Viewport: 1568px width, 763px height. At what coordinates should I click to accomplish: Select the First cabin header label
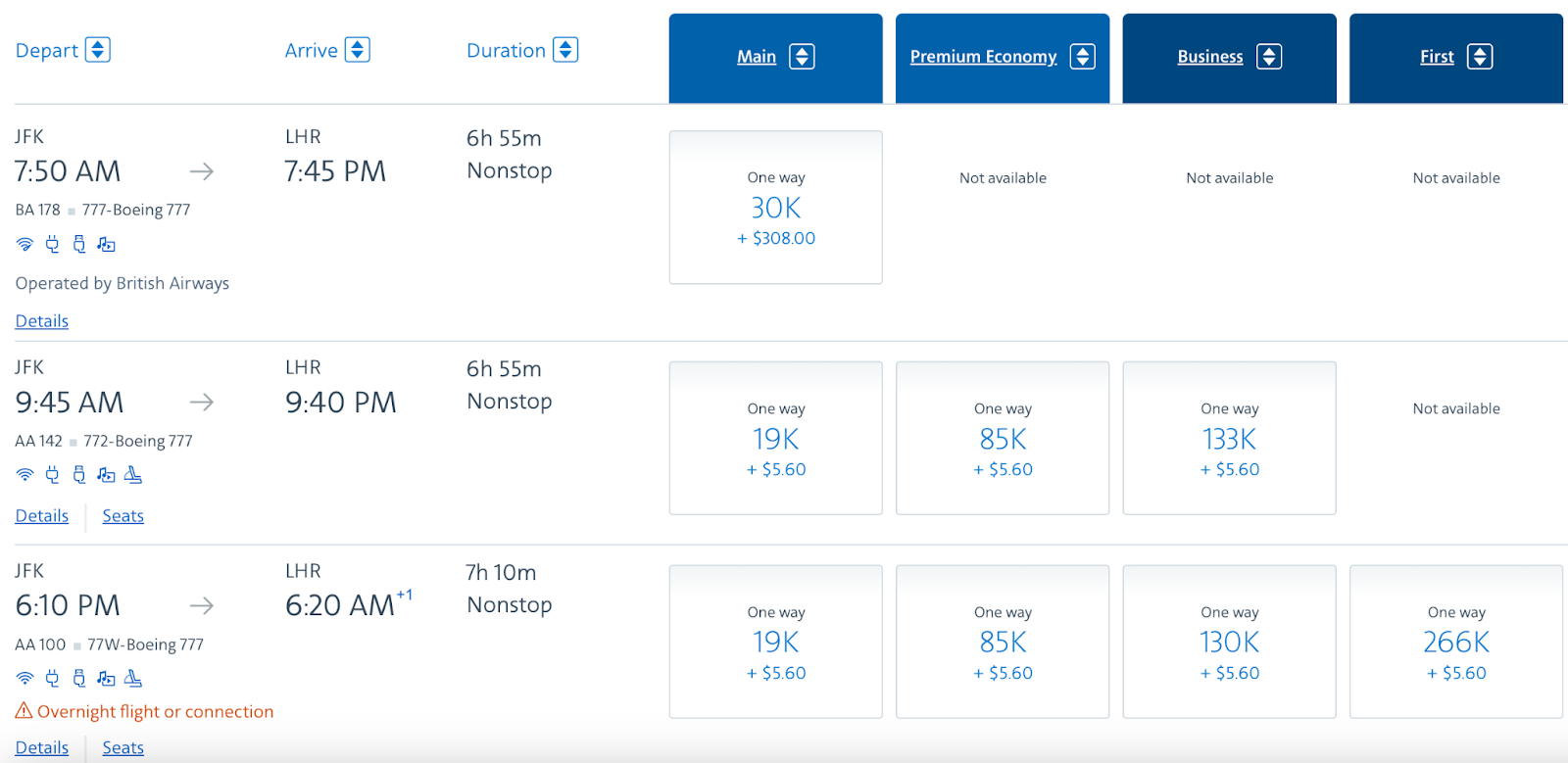pos(1437,57)
